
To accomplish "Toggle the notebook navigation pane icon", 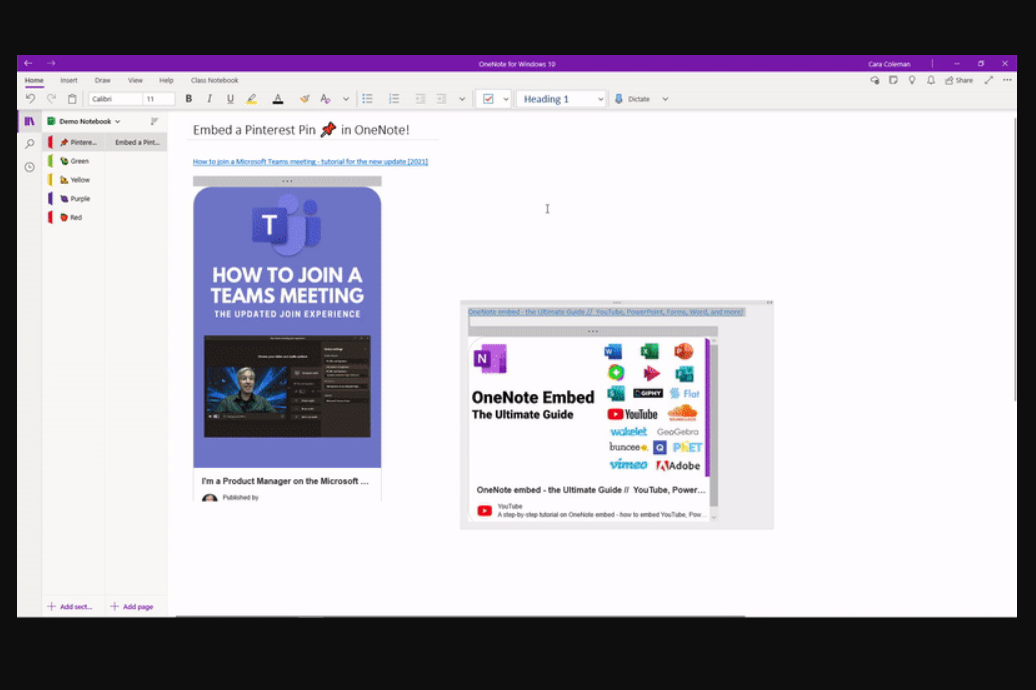I will point(29,122).
